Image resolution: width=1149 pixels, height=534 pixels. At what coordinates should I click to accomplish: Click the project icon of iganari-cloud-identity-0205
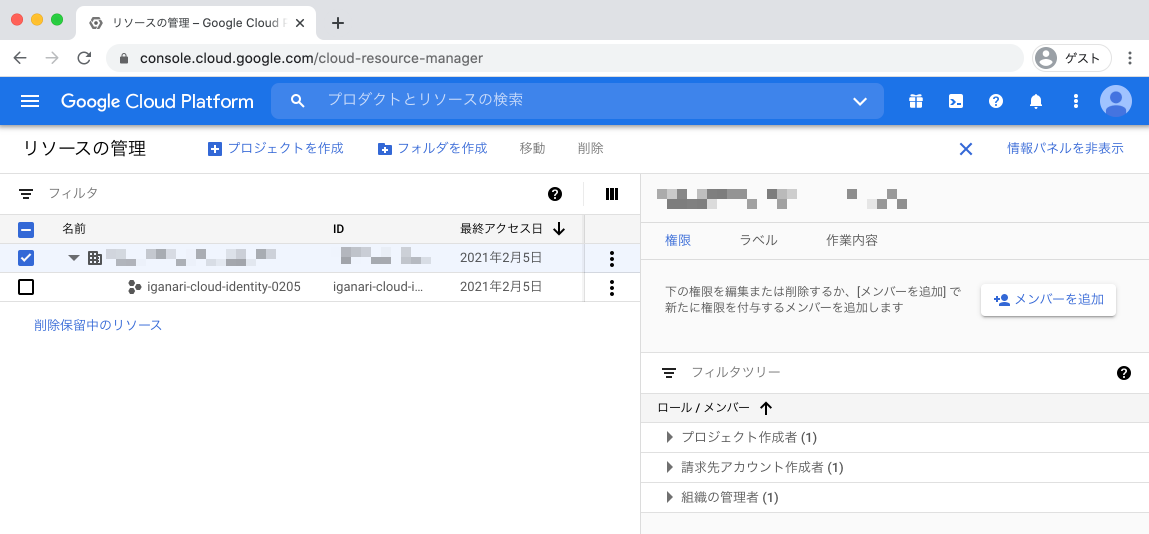pyautogui.click(x=134, y=287)
